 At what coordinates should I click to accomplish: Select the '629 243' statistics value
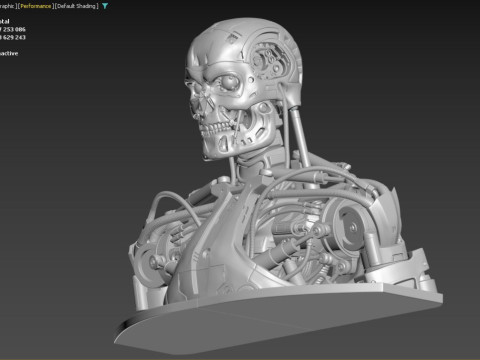(x=13, y=37)
